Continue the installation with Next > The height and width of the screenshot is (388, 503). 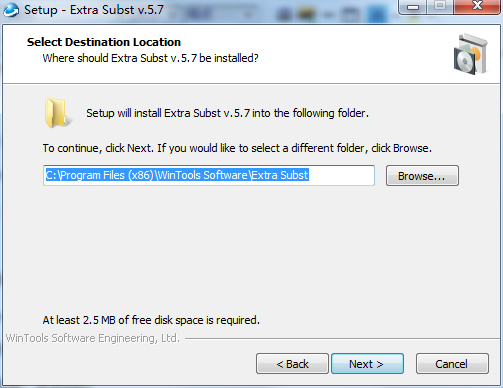coord(367,364)
